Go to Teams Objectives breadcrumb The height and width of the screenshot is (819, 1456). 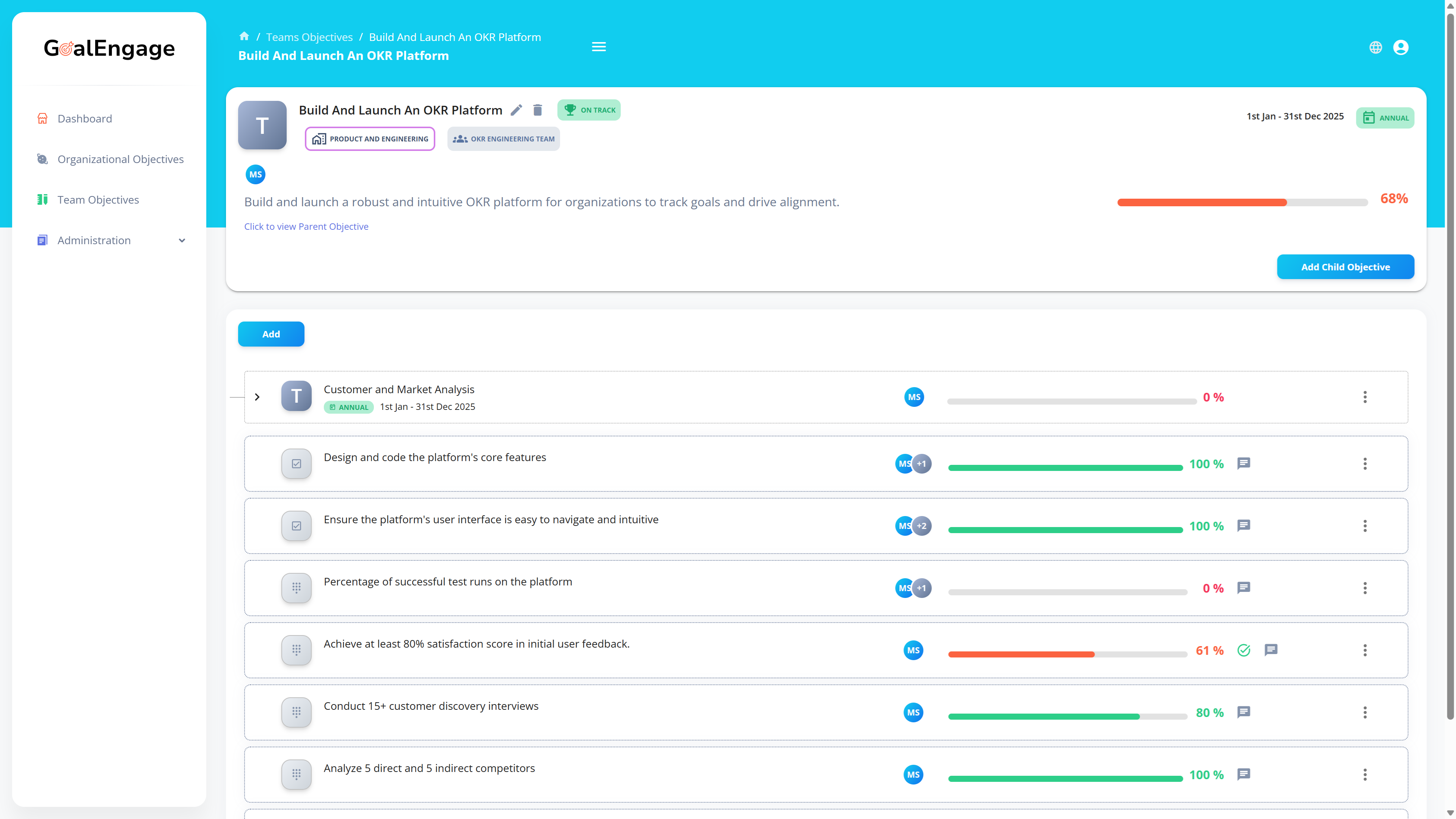point(309,37)
